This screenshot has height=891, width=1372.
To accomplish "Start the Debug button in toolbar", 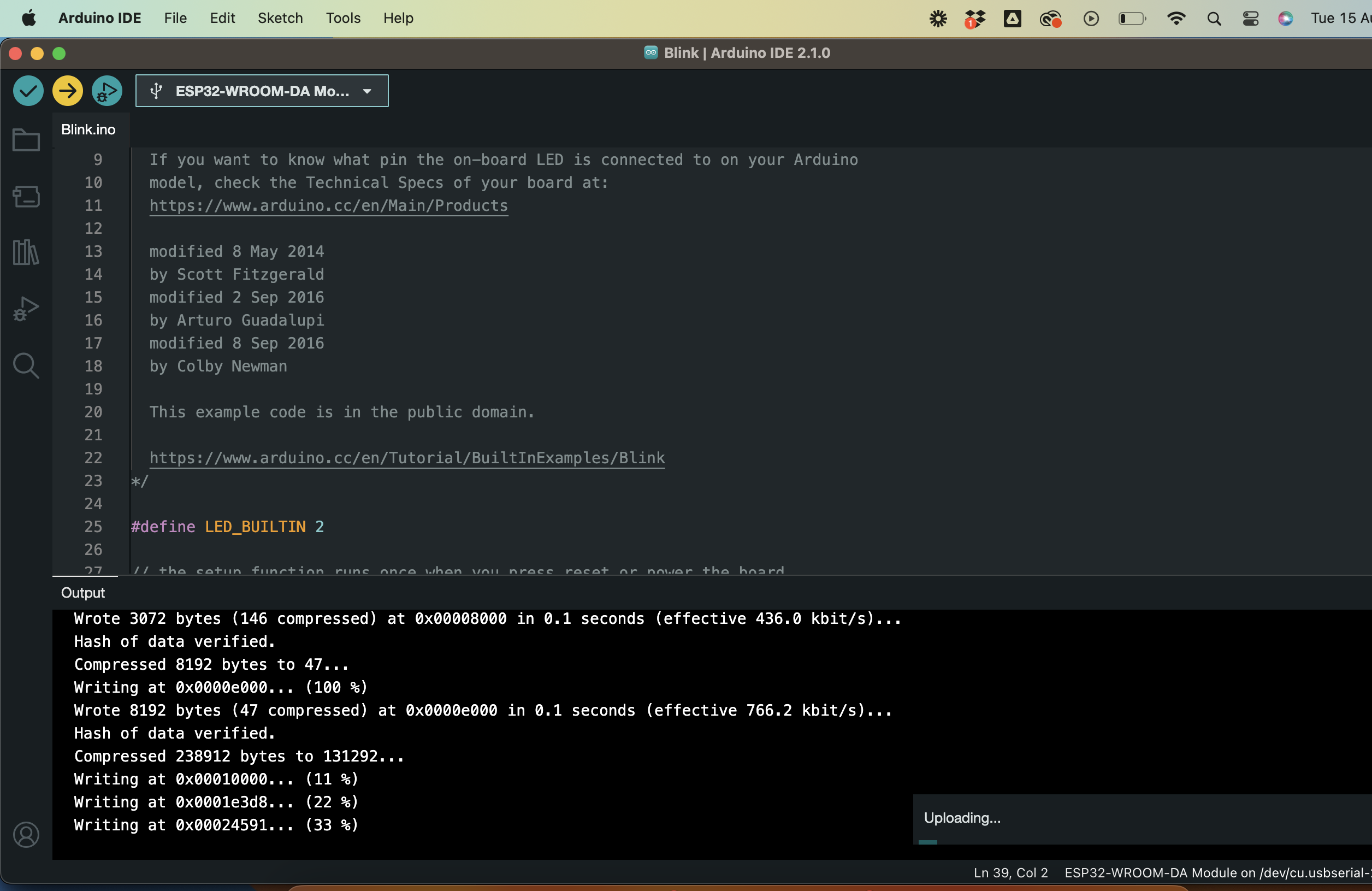I will click(107, 91).
